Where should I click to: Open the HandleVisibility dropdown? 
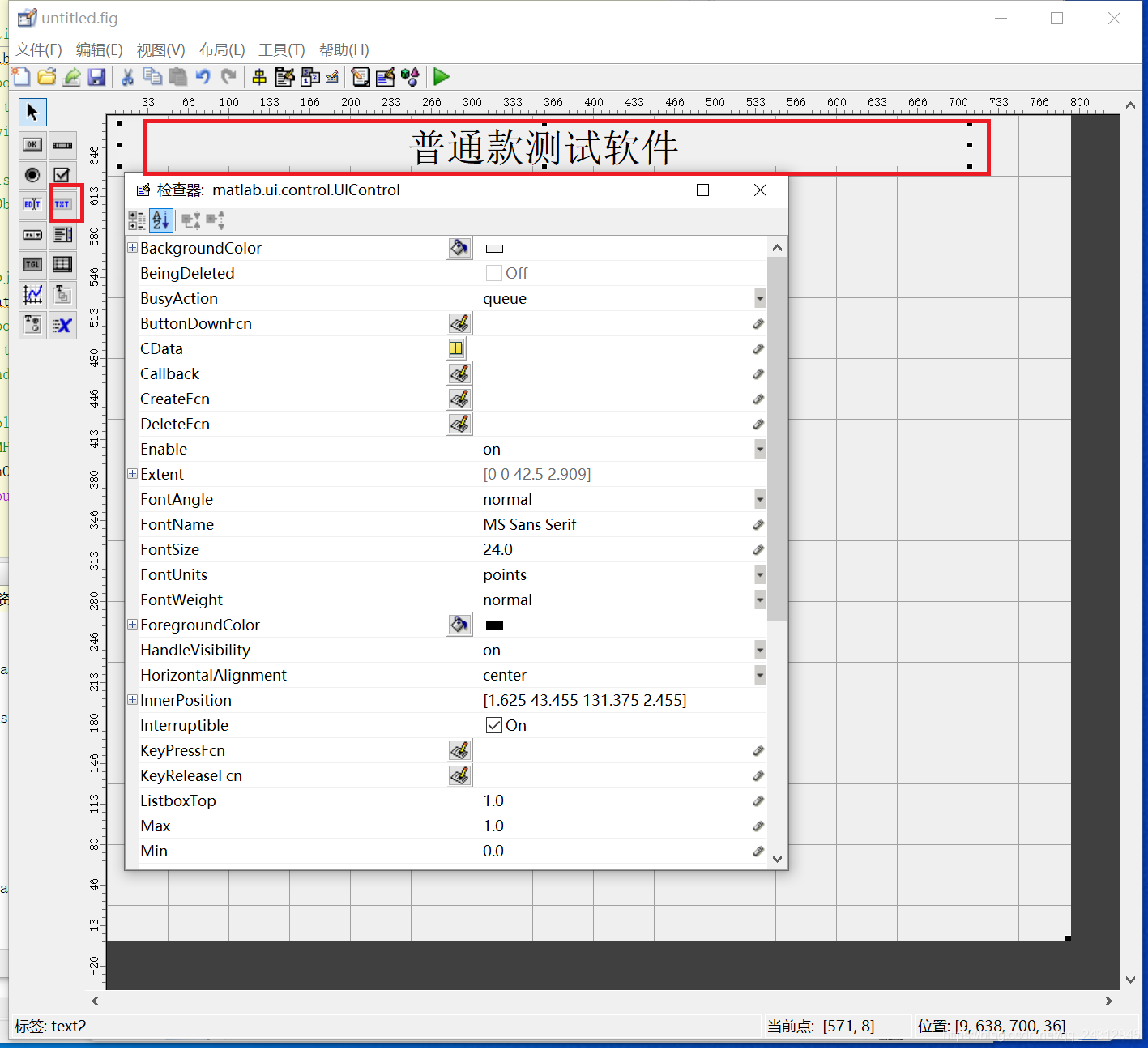(x=760, y=650)
